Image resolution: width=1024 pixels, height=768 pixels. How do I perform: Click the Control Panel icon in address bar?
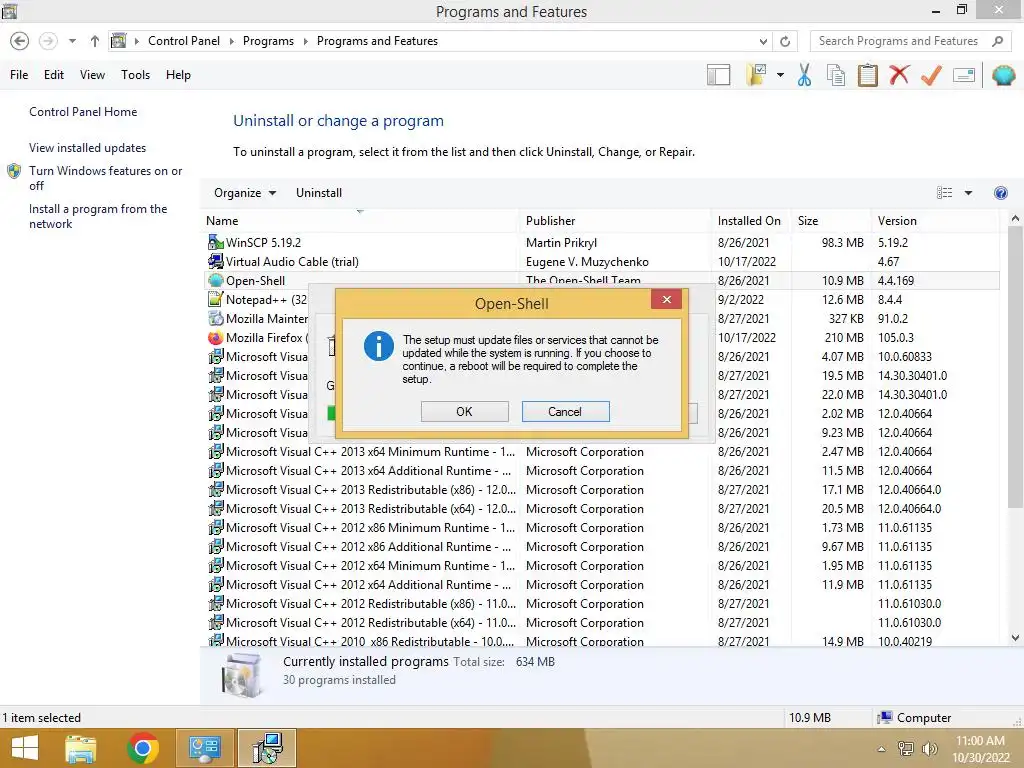[x=118, y=41]
